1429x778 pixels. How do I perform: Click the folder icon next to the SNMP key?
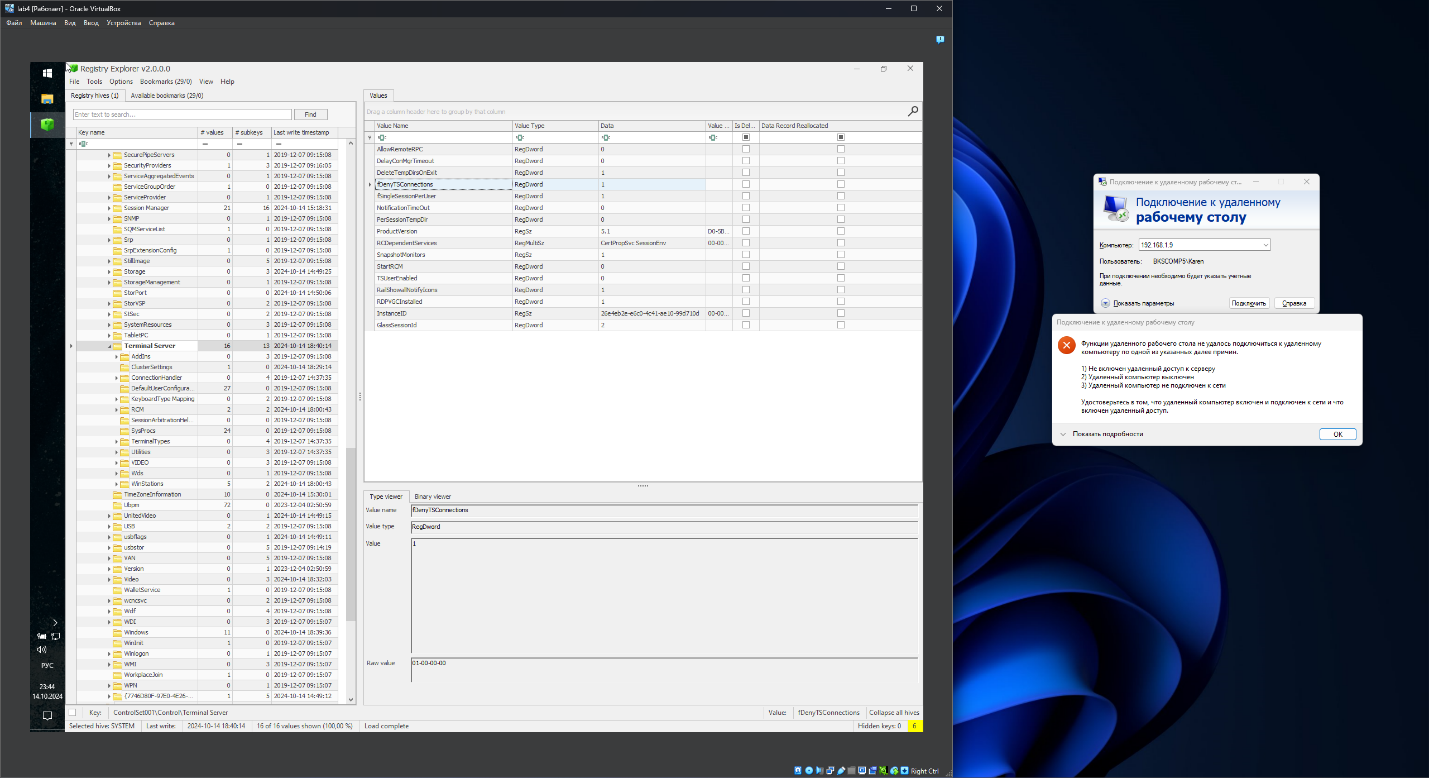[117, 218]
